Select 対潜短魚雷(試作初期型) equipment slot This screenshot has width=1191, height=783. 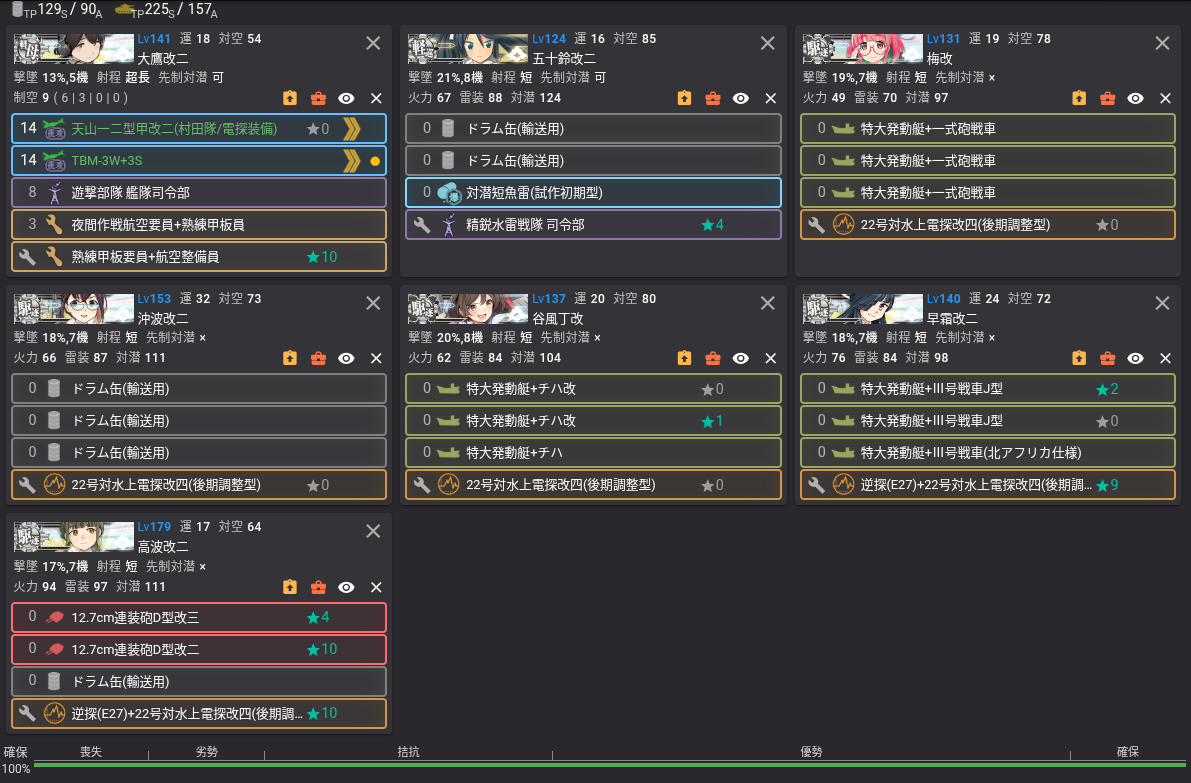coord(593,193)
